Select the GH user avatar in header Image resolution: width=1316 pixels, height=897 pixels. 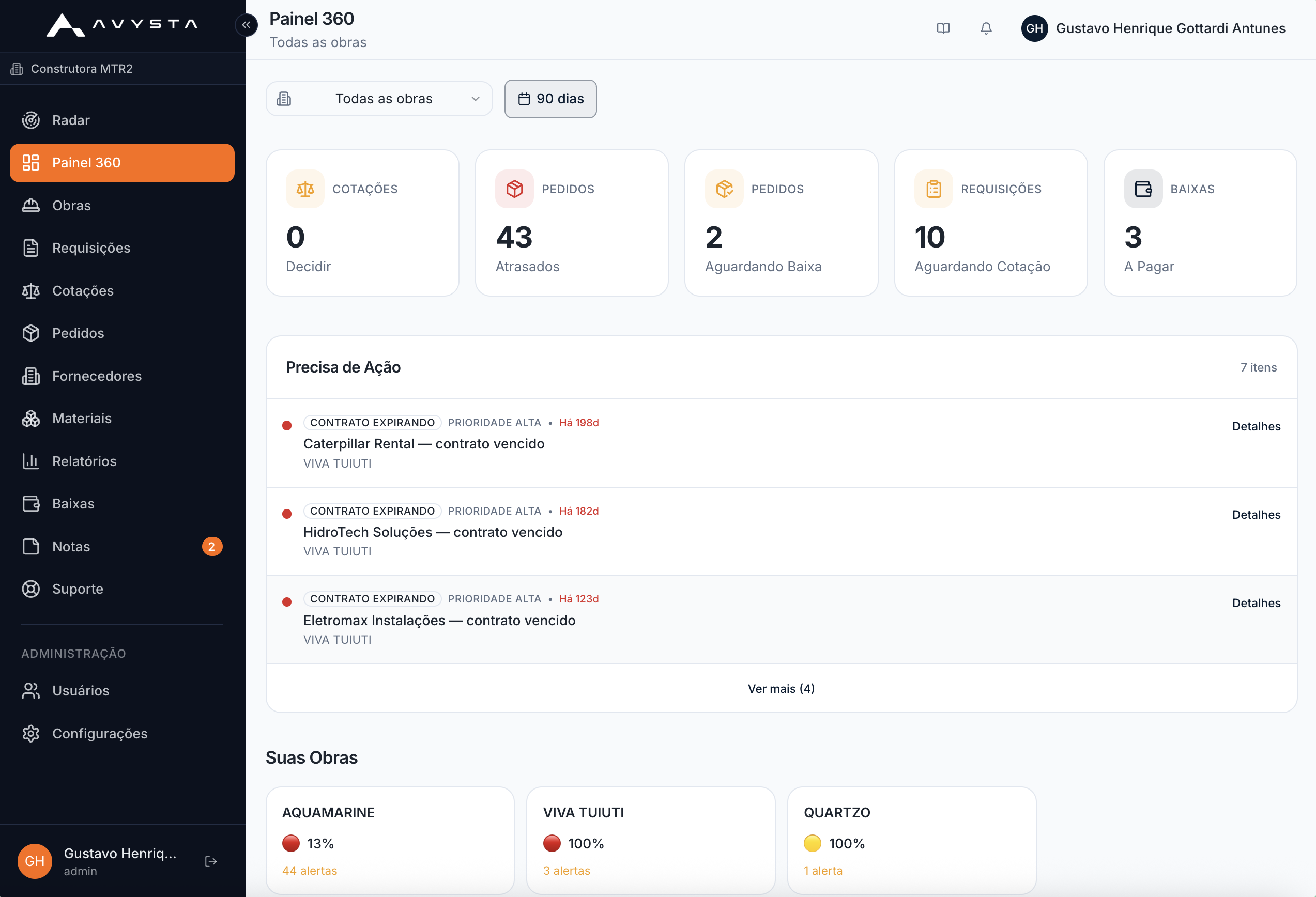click(1034, 28)
